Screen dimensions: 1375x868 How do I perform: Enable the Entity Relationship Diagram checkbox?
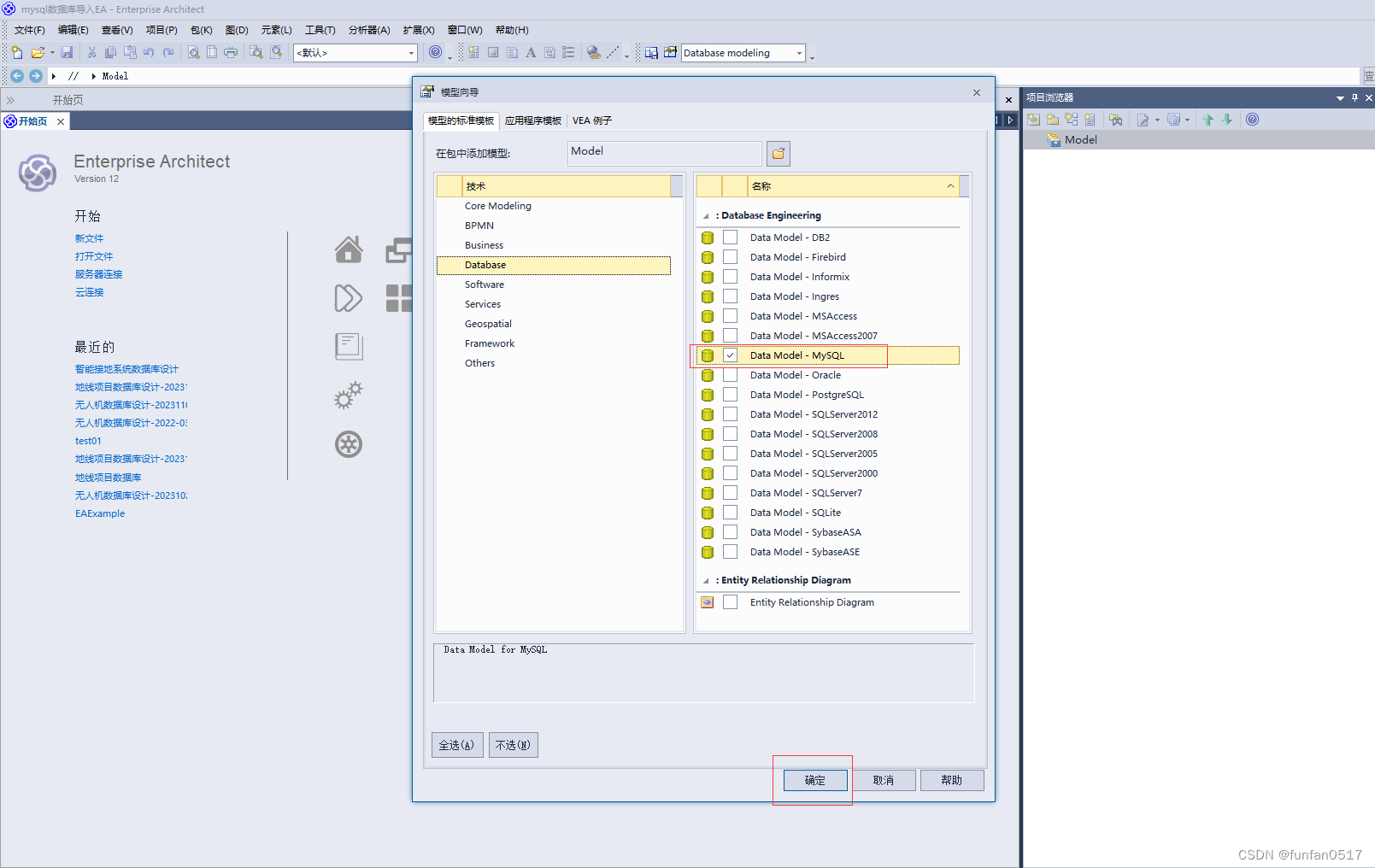730,602
